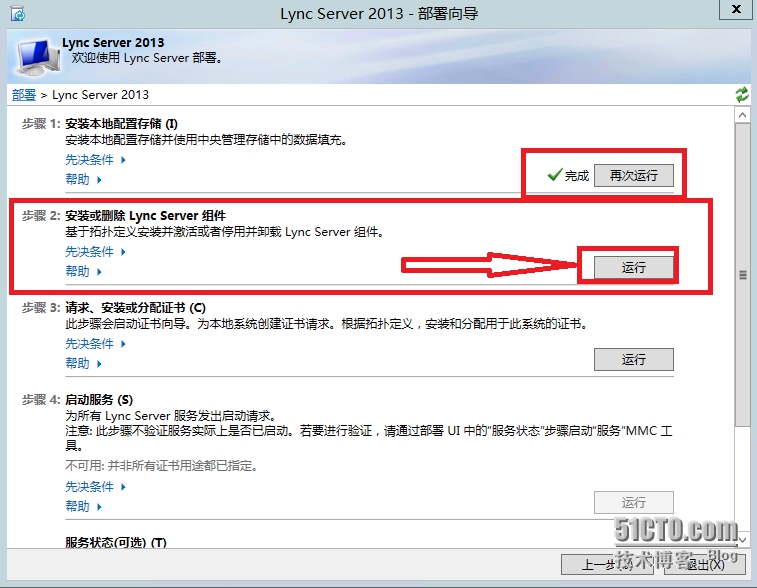
Task: Open the wizard title bar system icon
Action: click(x=18, y=14)
